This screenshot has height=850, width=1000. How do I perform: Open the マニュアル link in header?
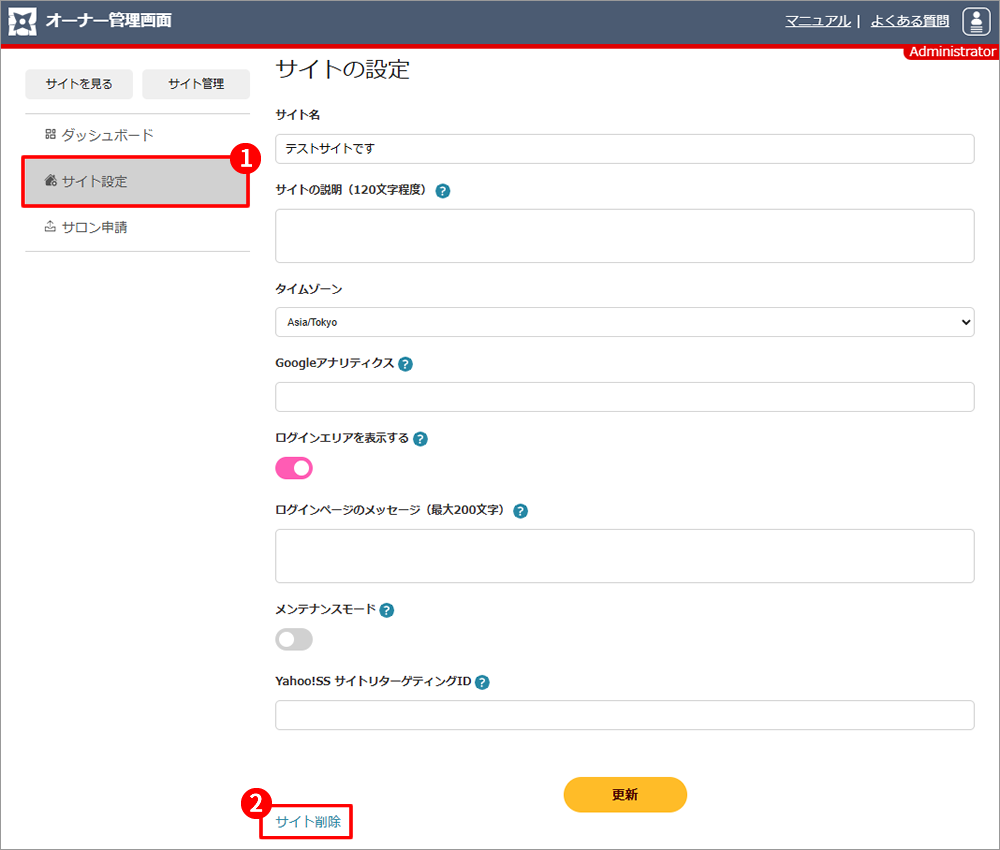(817, 21)
